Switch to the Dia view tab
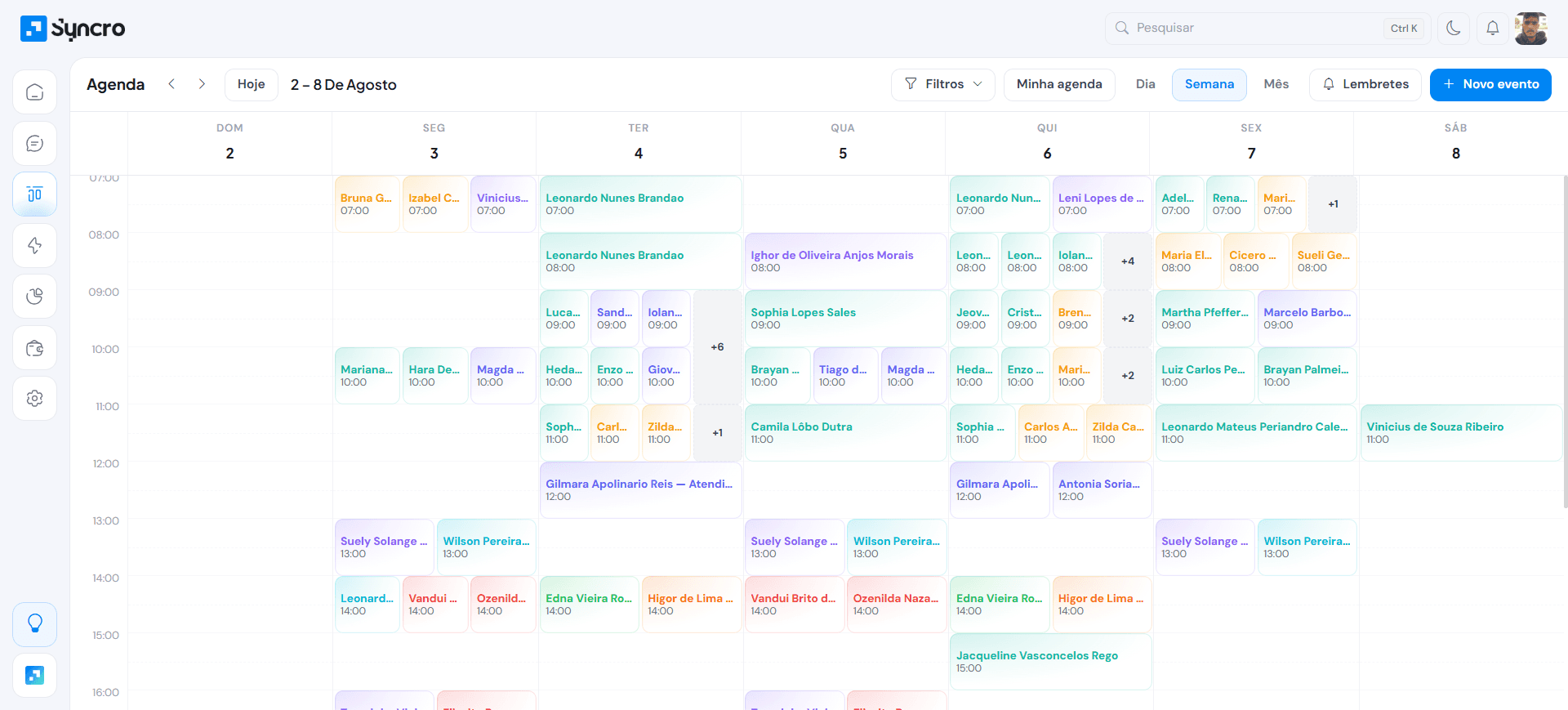Viewport: 1568px width, 710px height. click(1145, 84)
